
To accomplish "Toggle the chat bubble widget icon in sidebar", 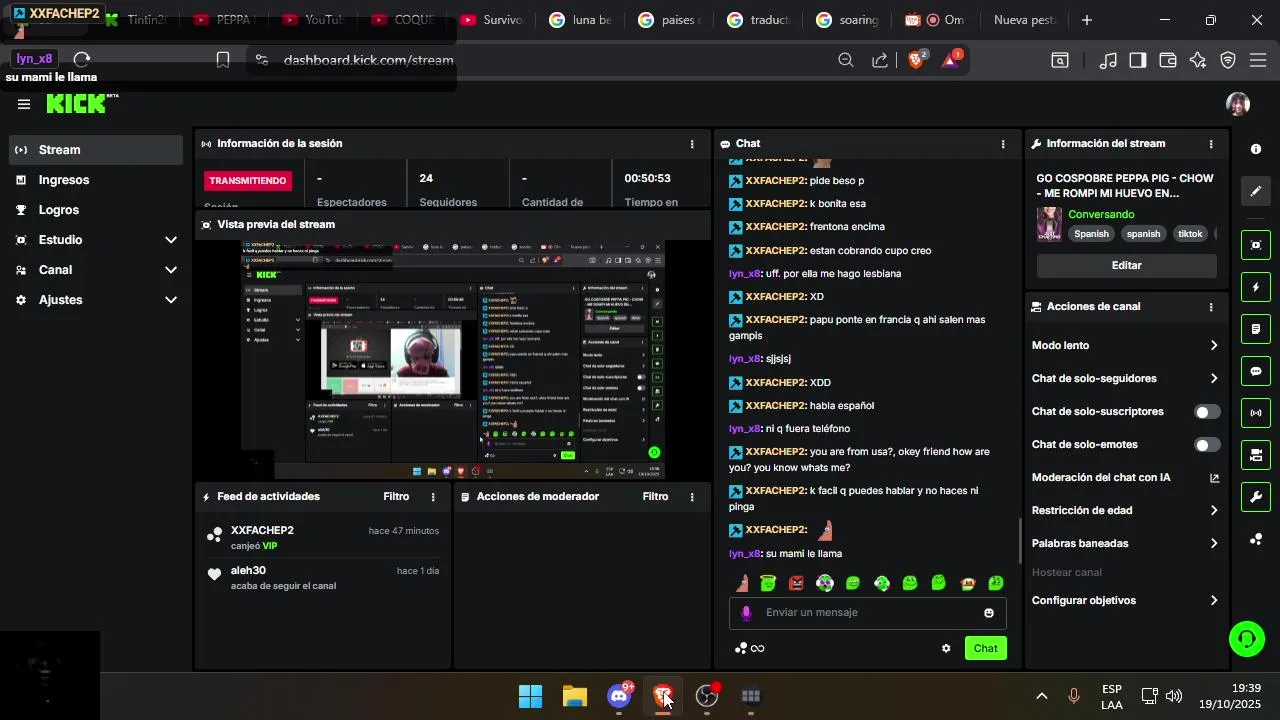I will [1256, 371].
